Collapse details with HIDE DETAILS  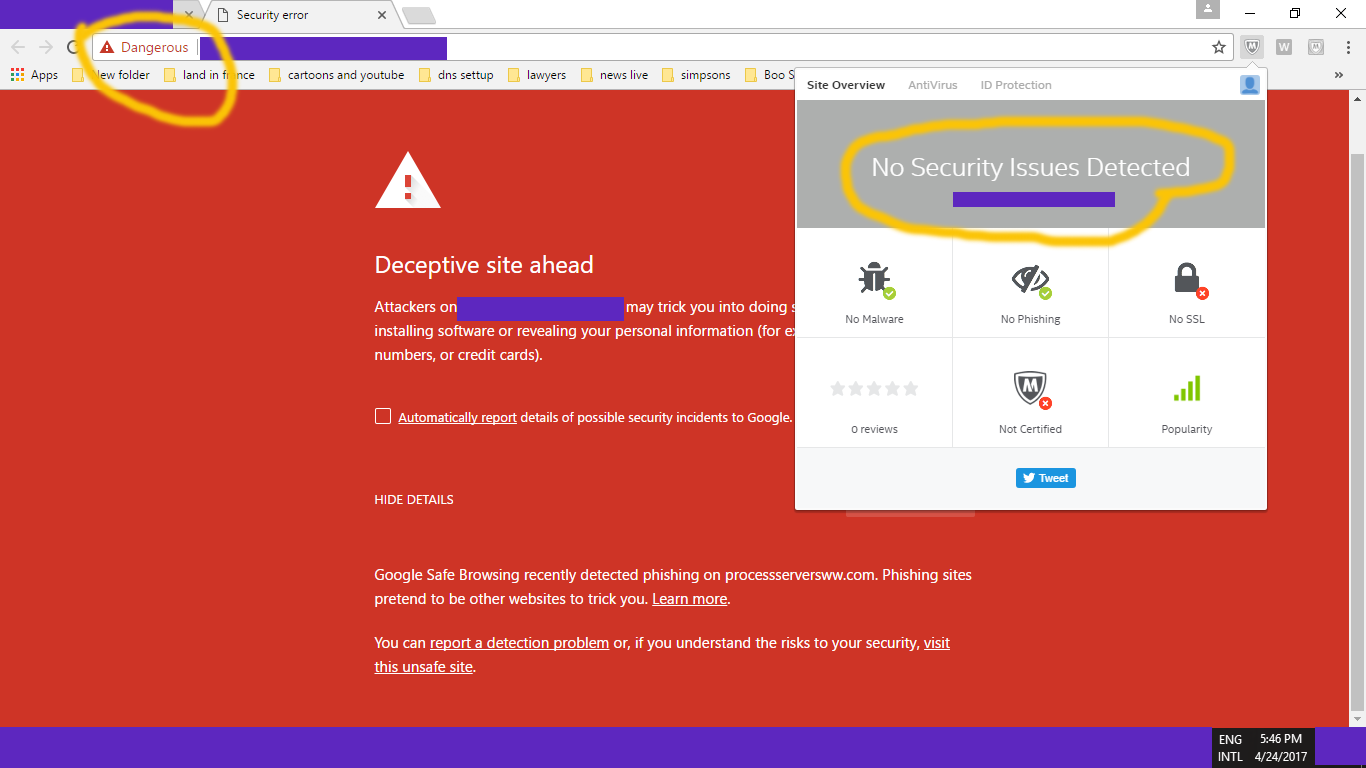click(414, 499)
